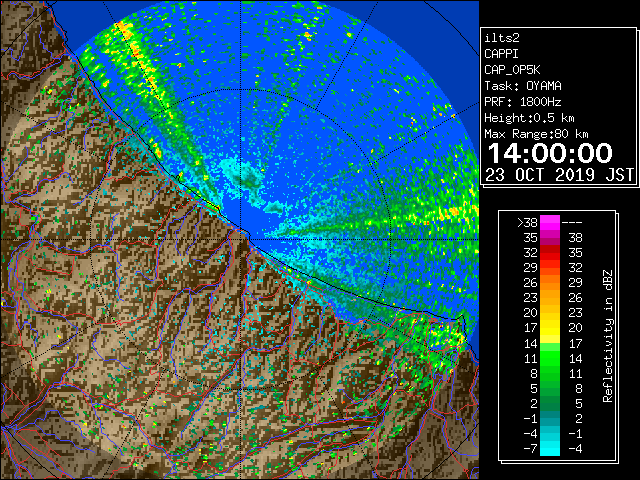This screenshot has height=480, width=640.
Task: Select the date text 23 OCT 2019 JST
Action: tap(559, 175)
